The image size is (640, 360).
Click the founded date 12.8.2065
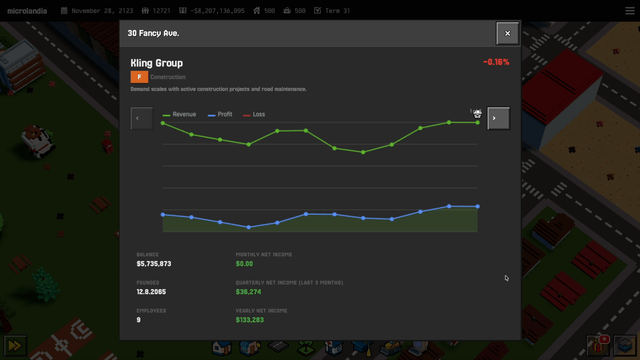pos(151,292)
